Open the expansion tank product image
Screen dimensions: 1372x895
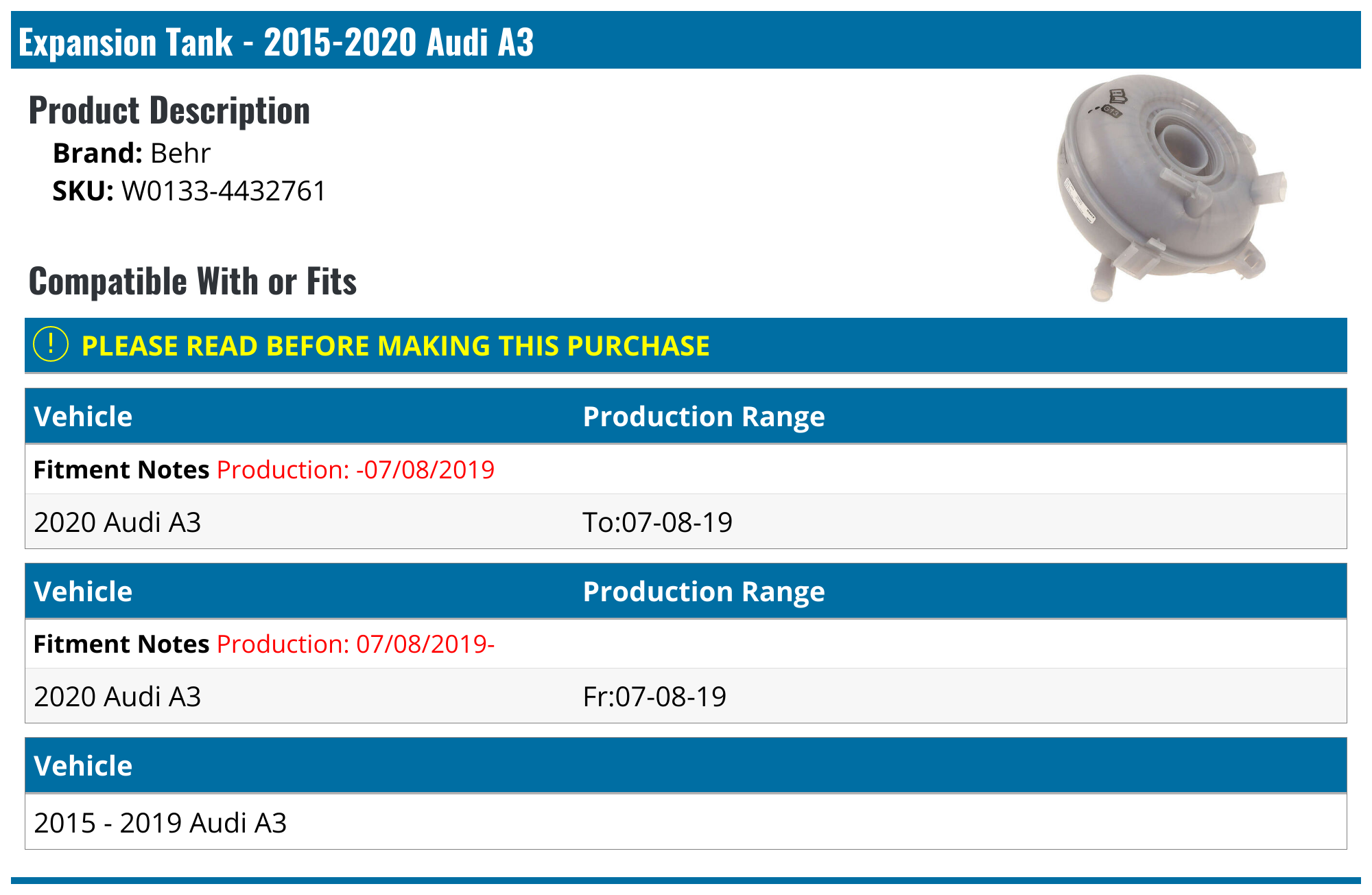tap(1170, 187)
